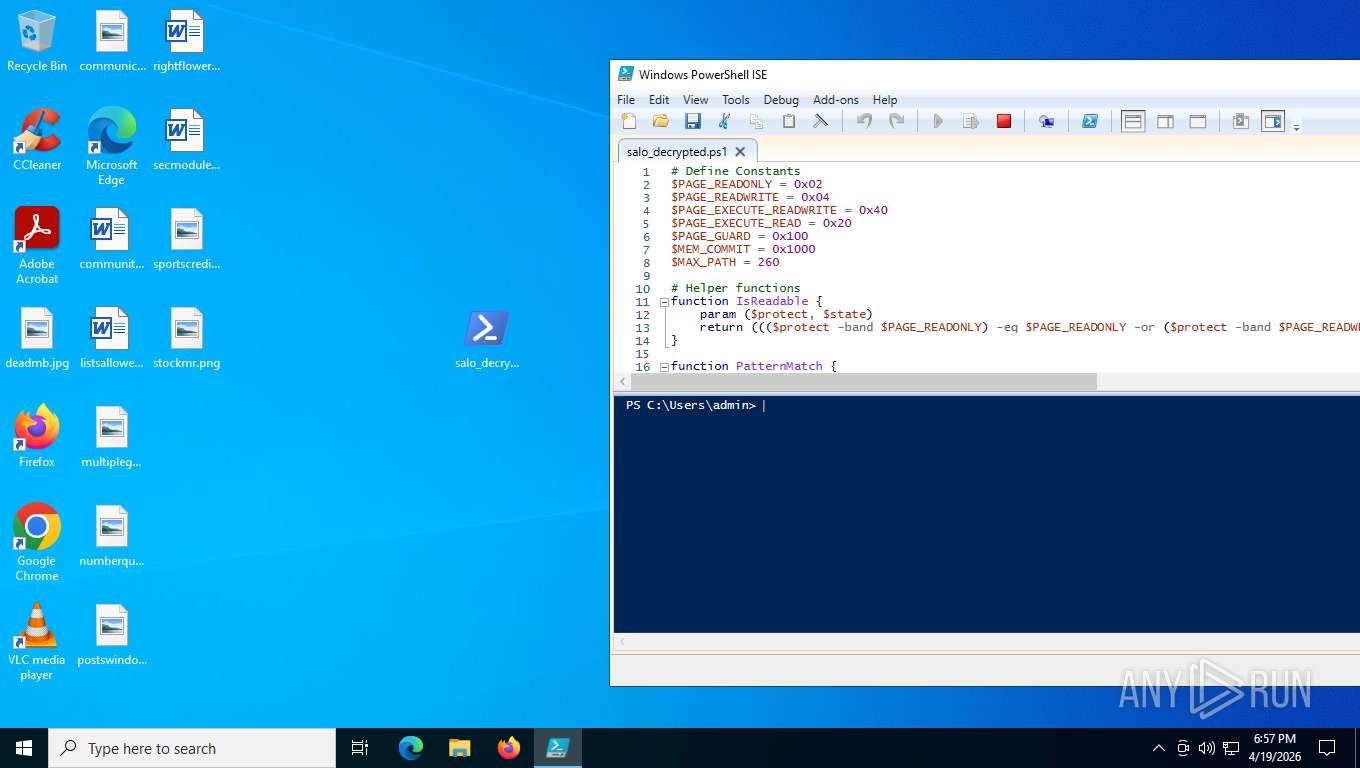The width and height of the screenshot is (1360, 768).
Task: Expand the toolbar overflow options arrow
Action: click(x=1297, y=127)
